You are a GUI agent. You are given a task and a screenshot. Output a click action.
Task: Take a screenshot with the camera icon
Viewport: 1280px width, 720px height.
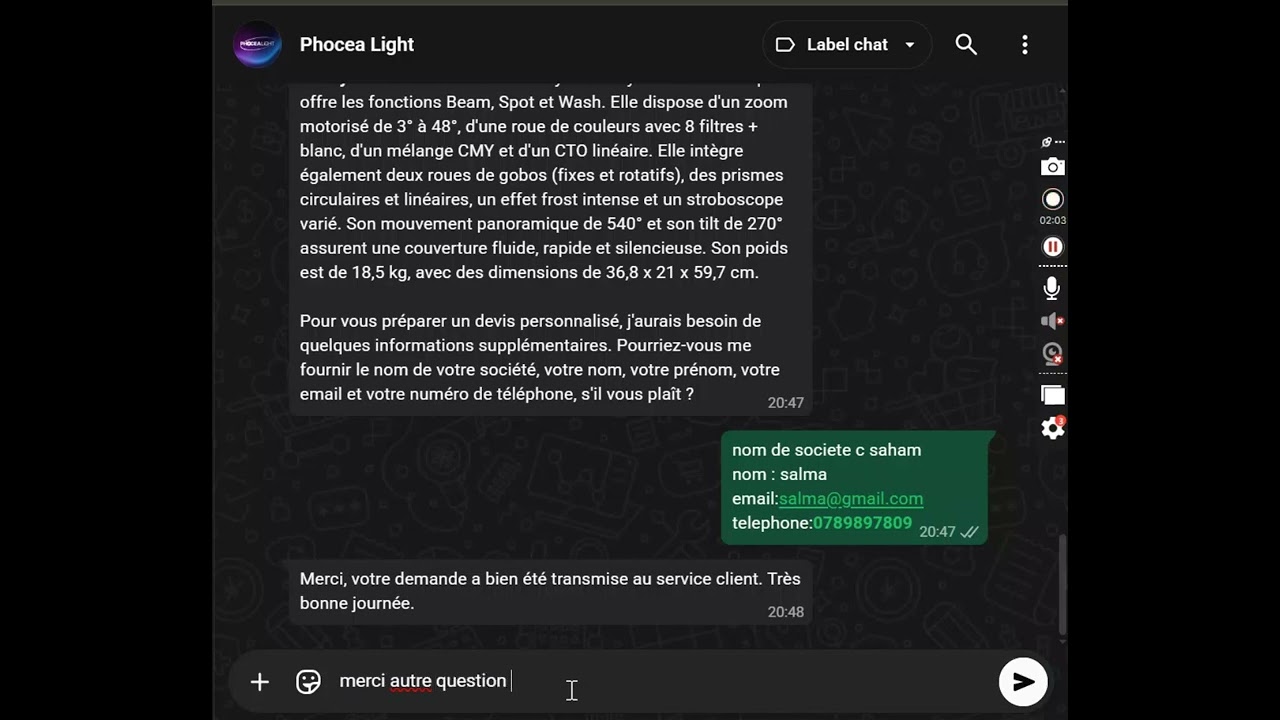pyautogui.click(x=1052, y=167)
